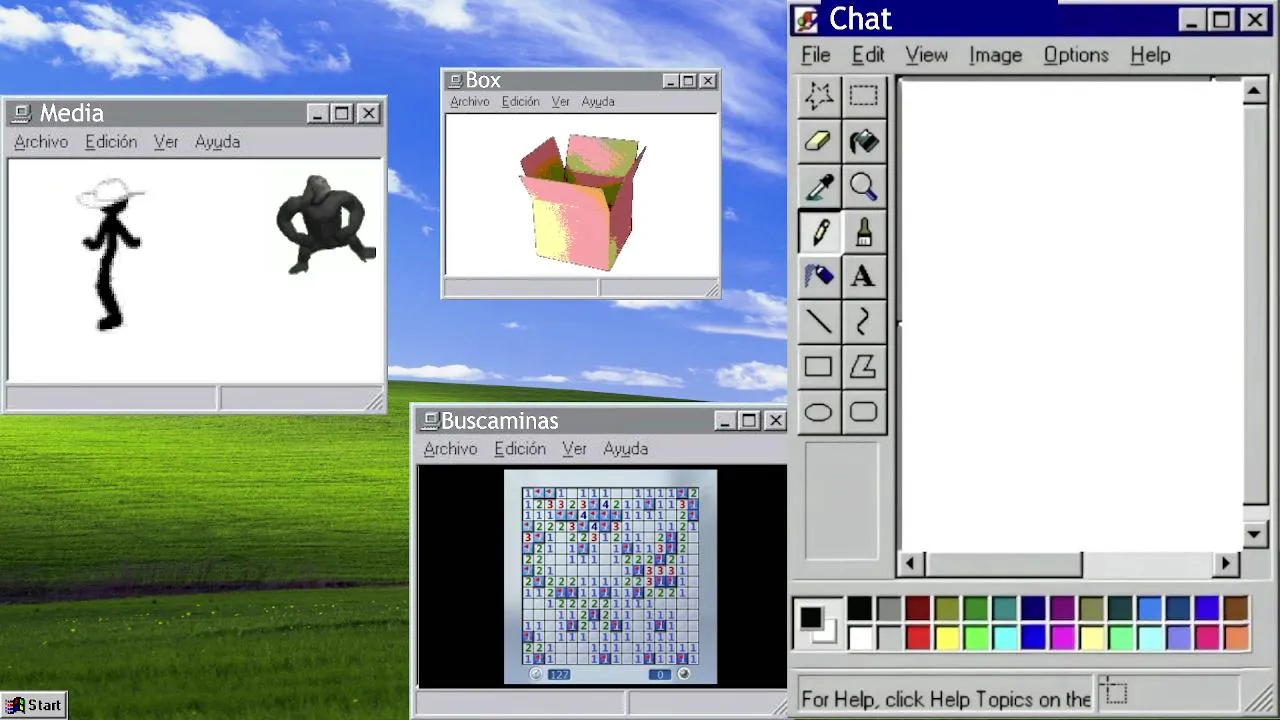Minimize the Buscaminas window
This screenshot has width=1280, height=720.
pyautogui.click(x=725, y=421)
